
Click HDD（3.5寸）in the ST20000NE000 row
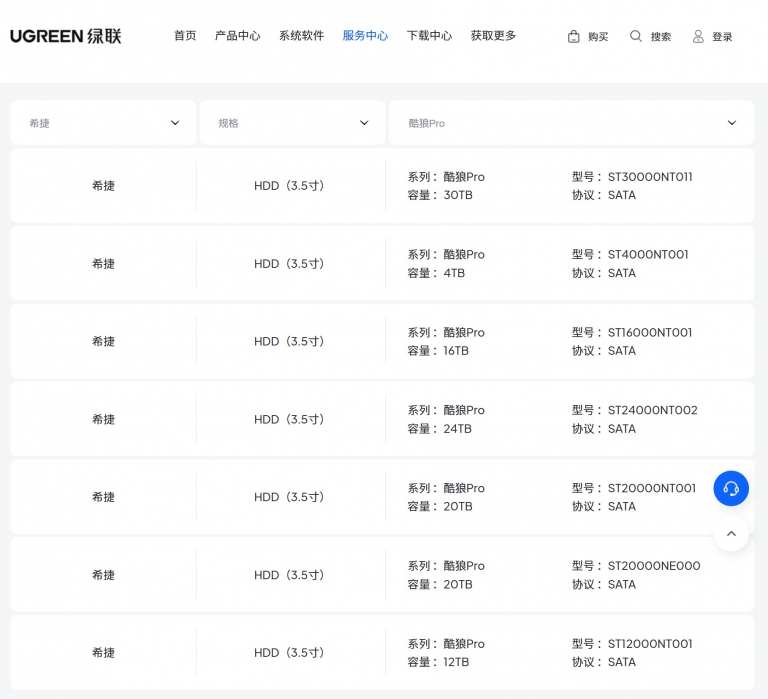[289, 575]
